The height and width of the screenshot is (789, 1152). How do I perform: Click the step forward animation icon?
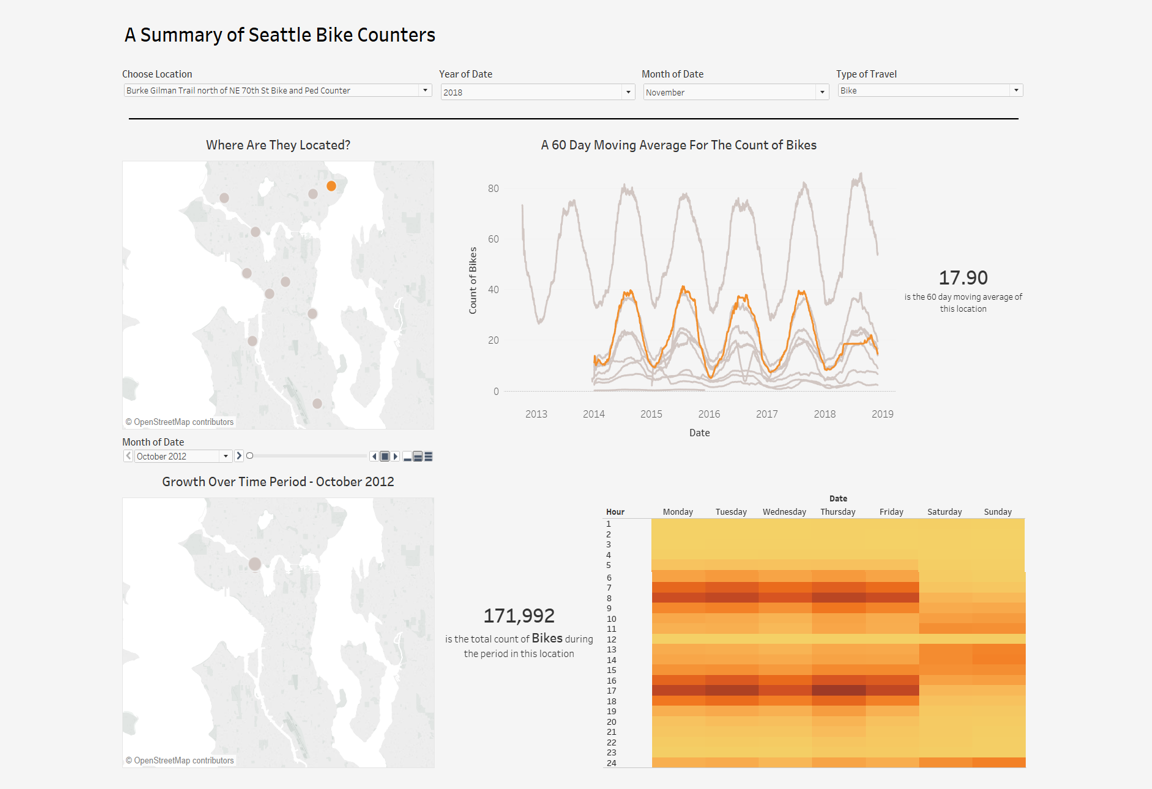tap(395, 456)
